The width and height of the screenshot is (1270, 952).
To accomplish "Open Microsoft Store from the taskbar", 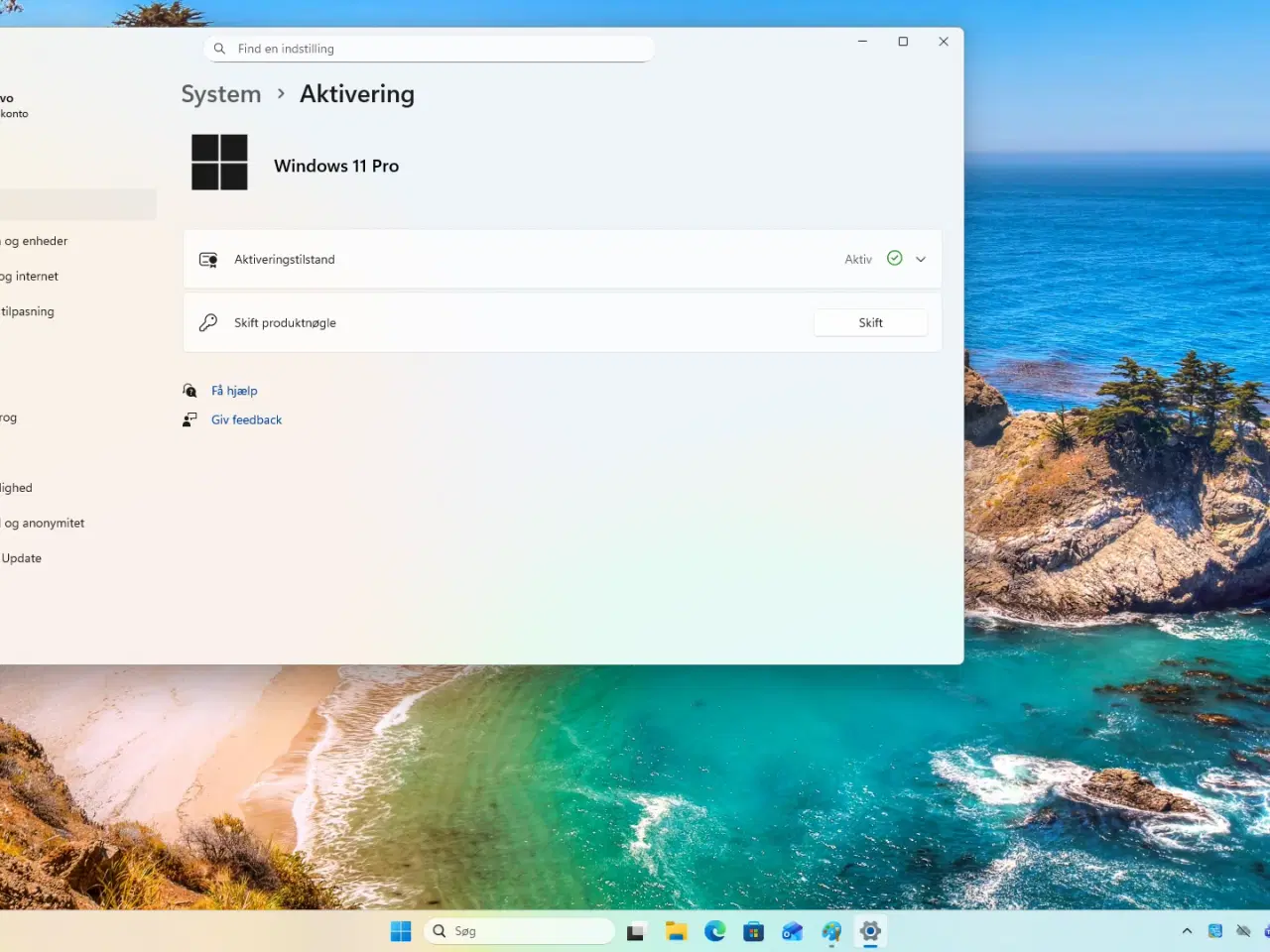I will pos(753,931).
